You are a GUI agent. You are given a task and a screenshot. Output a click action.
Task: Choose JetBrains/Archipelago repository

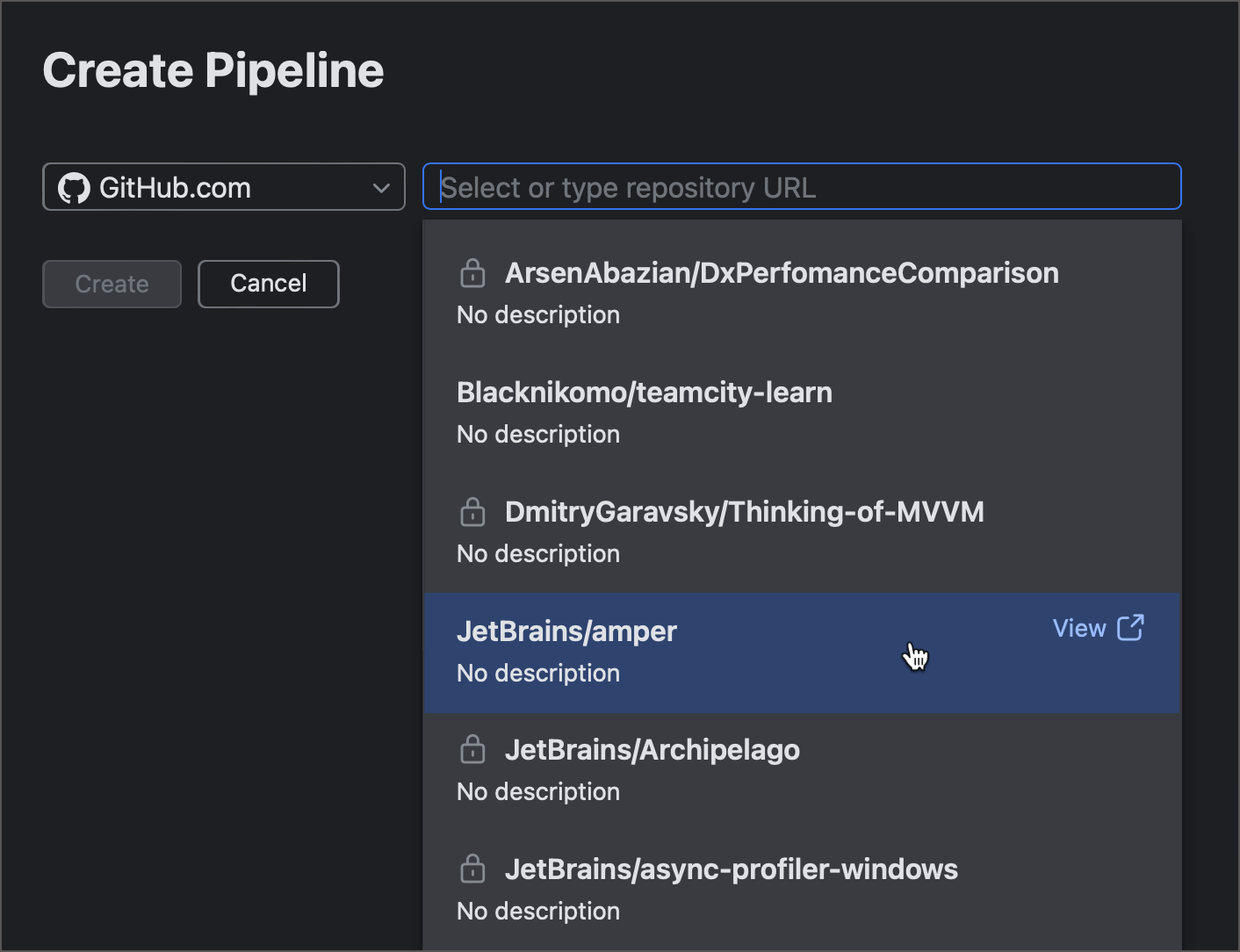coord(652,750)
